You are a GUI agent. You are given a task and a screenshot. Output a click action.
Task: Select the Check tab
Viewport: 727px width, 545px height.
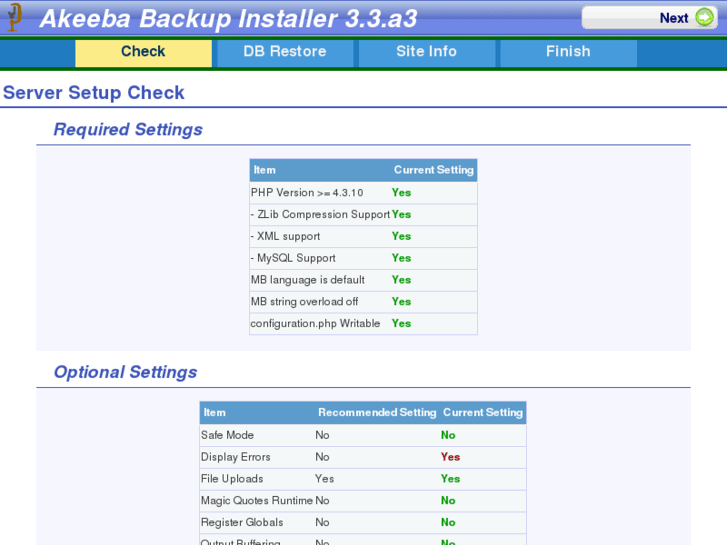pos(143,51)
